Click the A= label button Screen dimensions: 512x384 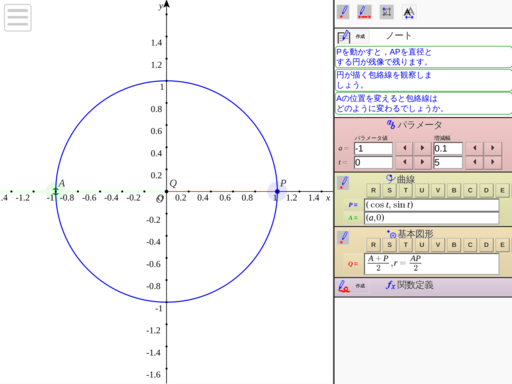click(x=353, y=218)
